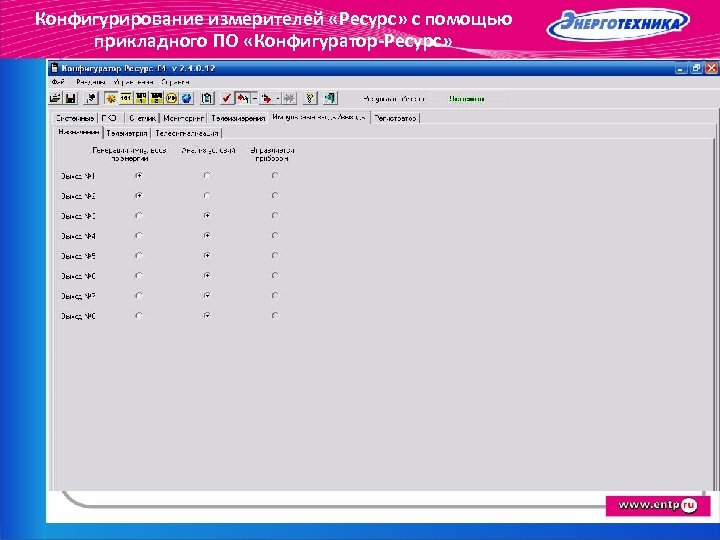The height and width of the screenshot is (540, 720).
Task: Click the grayed-out starburst toolbar icon
Action: point(289,98)
